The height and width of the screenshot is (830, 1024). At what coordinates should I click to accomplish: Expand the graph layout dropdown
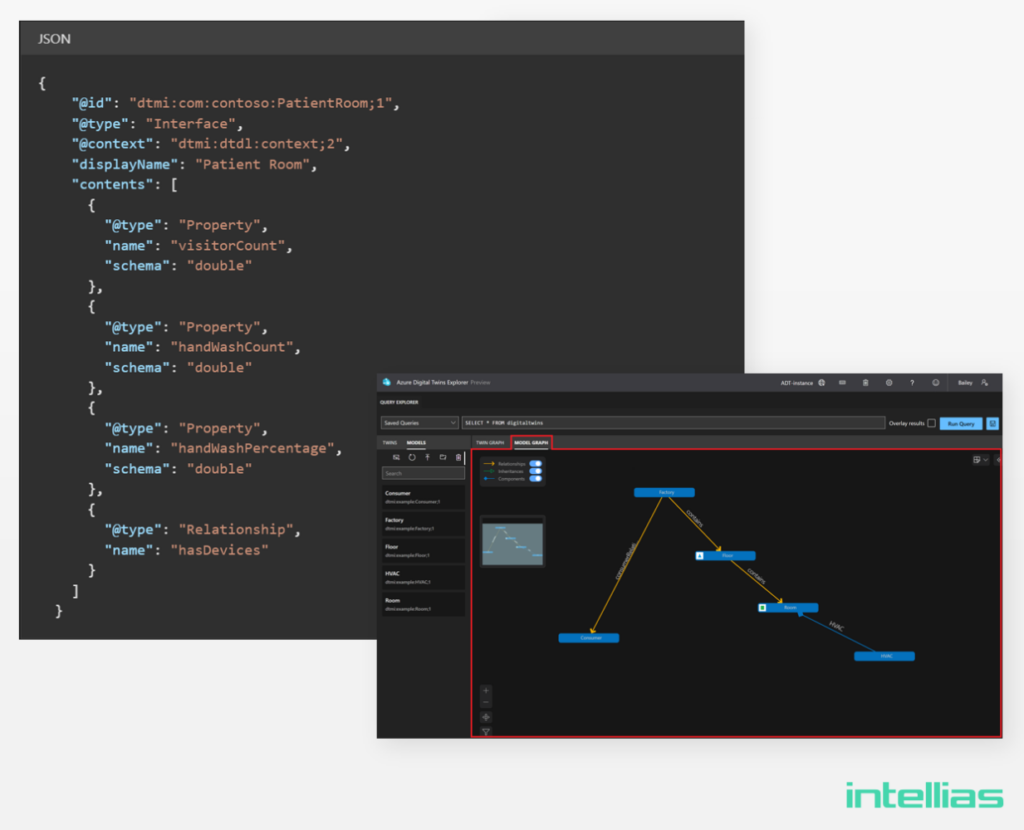(x=980, y=460)
